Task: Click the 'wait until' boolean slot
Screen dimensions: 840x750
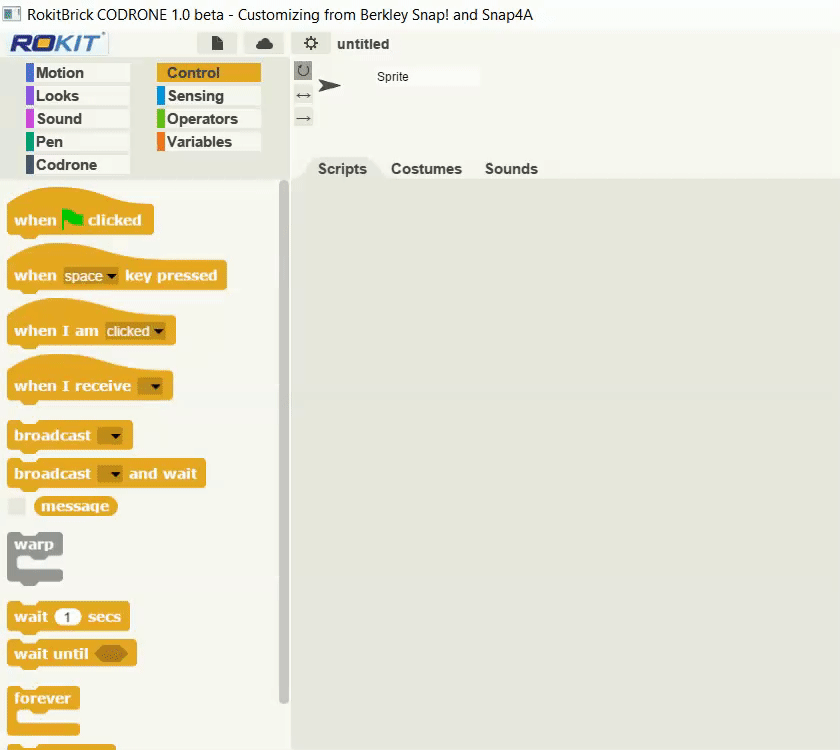Action: 111,654
